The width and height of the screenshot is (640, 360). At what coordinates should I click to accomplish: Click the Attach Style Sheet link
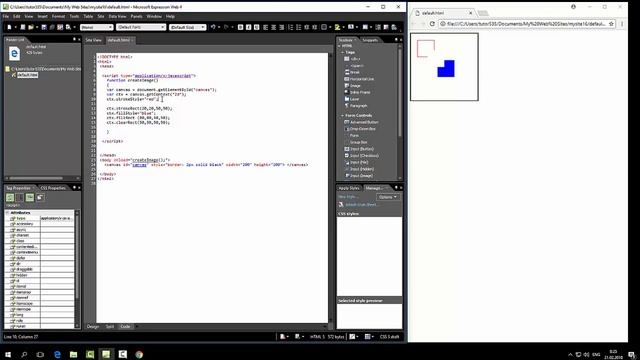[x=361, y=204]
